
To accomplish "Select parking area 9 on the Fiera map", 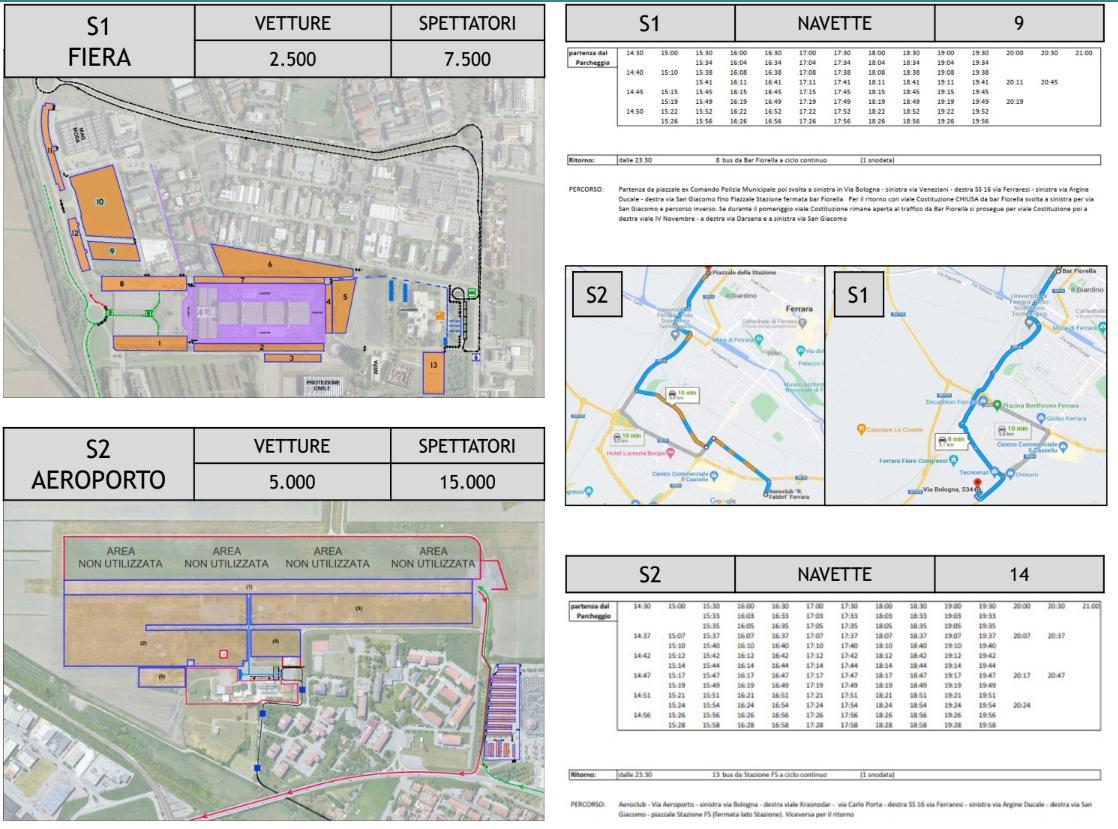I will click(113, 251).
